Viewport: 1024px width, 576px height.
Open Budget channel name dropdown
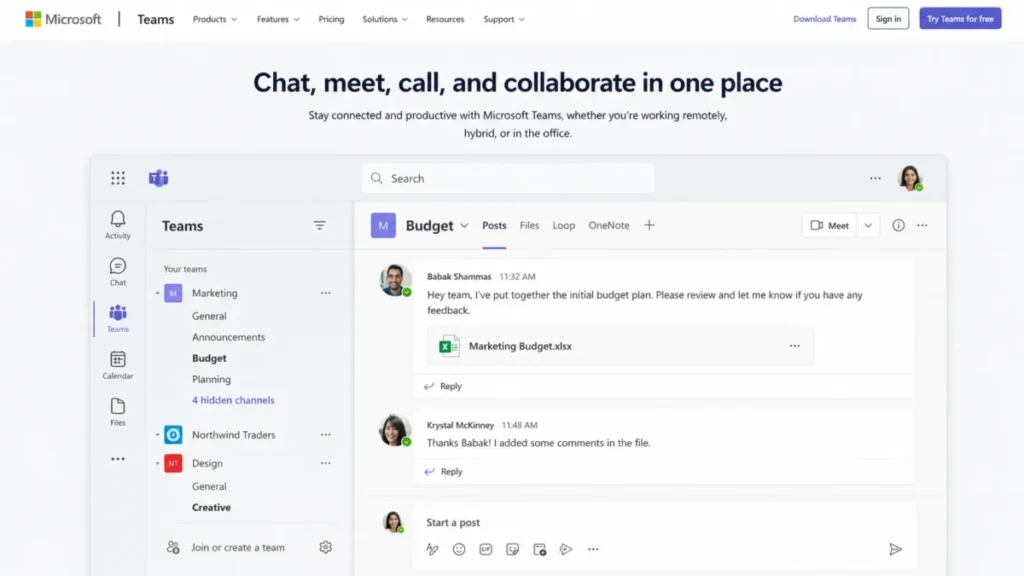(x=464, y=226)
